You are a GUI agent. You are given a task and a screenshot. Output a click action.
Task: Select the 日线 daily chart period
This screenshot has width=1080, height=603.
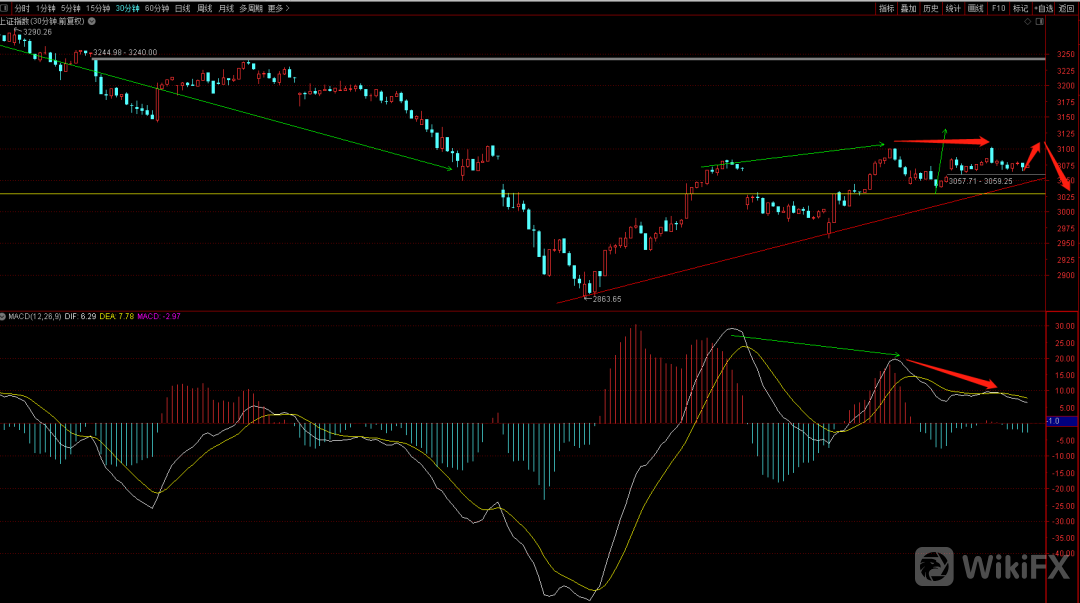pyautogui.click(x=182, y=8)
